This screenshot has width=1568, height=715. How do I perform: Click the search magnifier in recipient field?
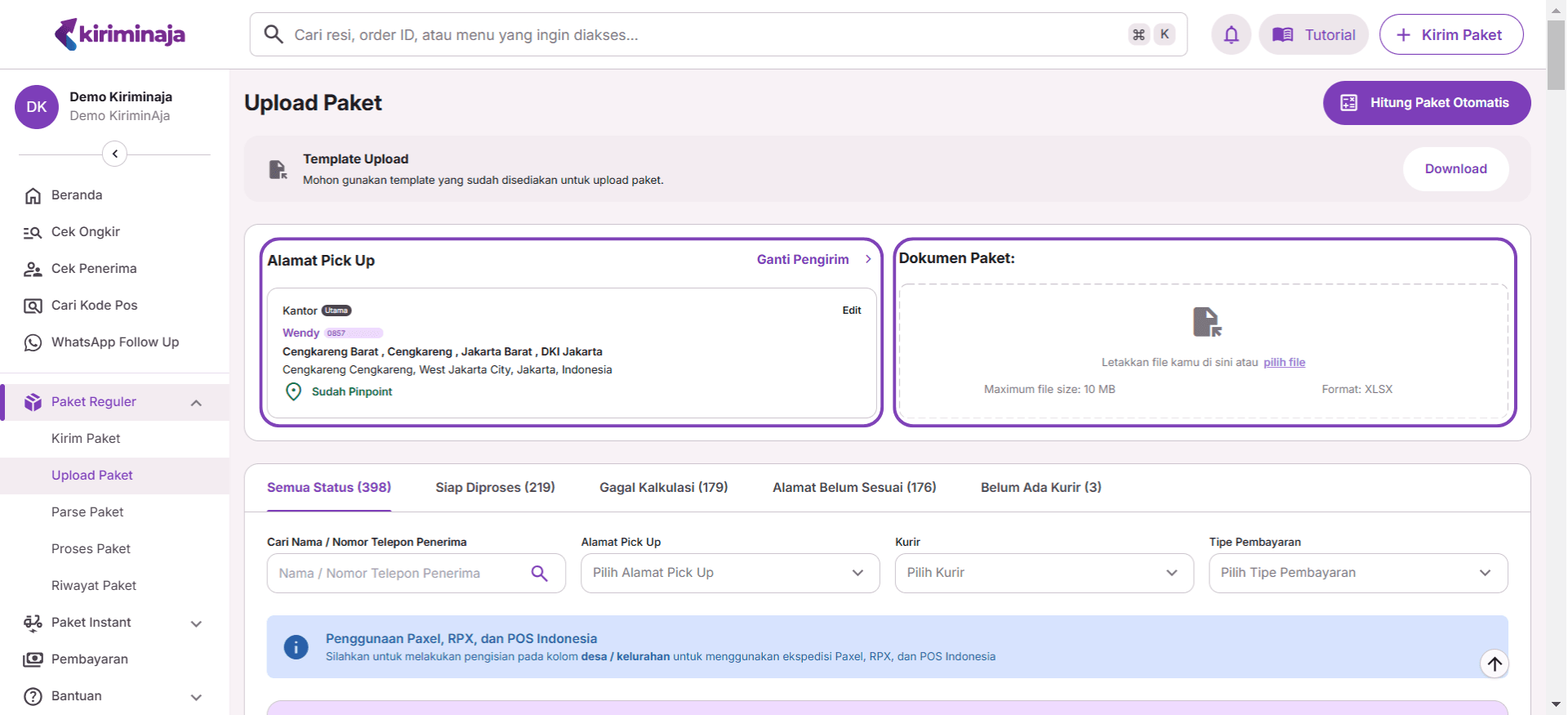539,574
